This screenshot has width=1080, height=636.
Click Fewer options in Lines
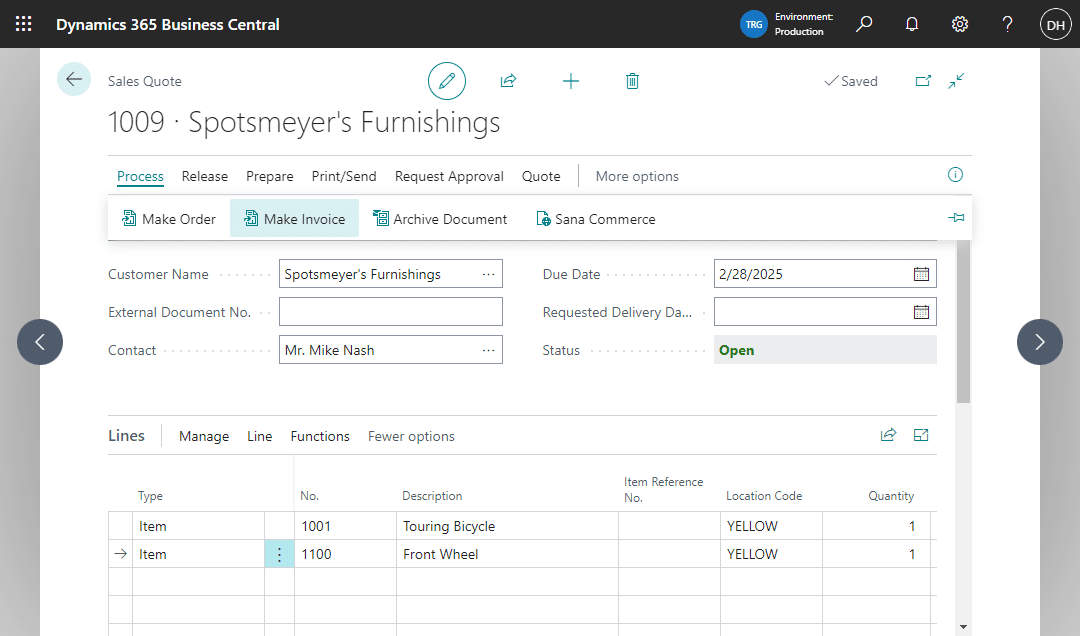click(411, 436)
